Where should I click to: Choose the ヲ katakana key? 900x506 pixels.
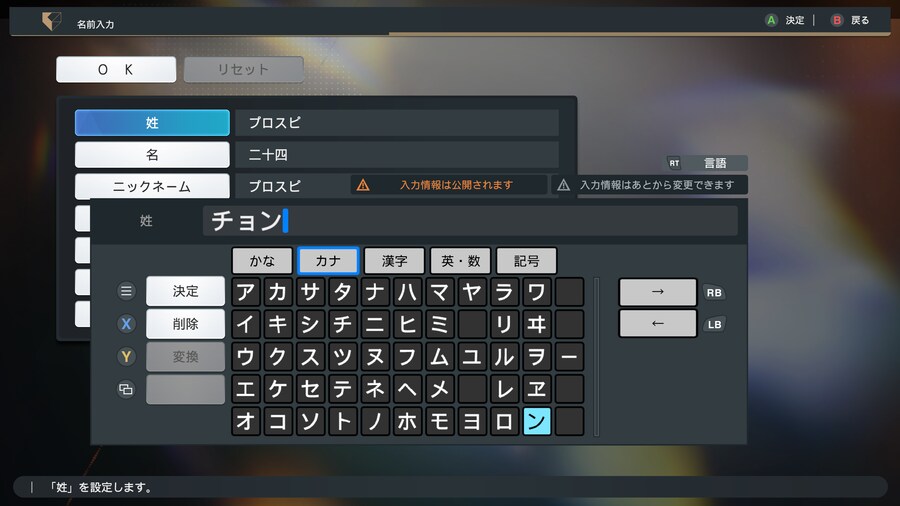pos(537,357)
